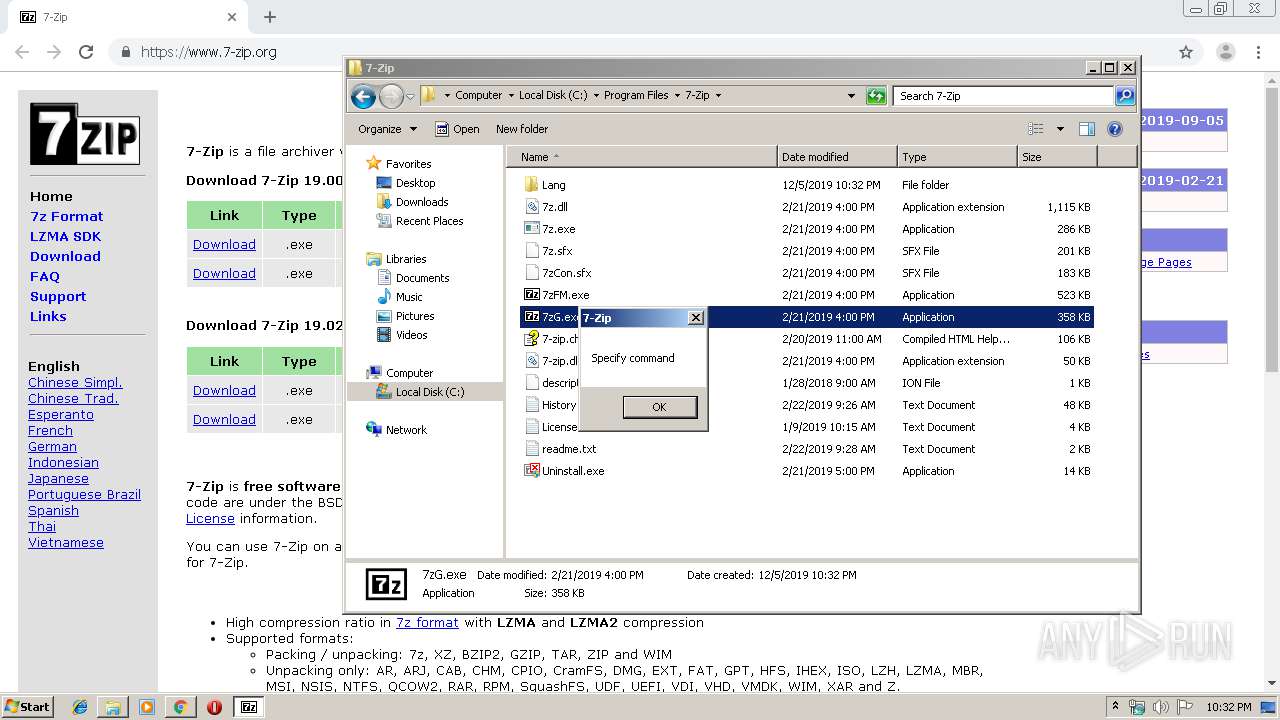The height and width of the screenshot is (720, 1280).
Task: Open the recent locations dropdown arrow
Action: coord(410,97)
